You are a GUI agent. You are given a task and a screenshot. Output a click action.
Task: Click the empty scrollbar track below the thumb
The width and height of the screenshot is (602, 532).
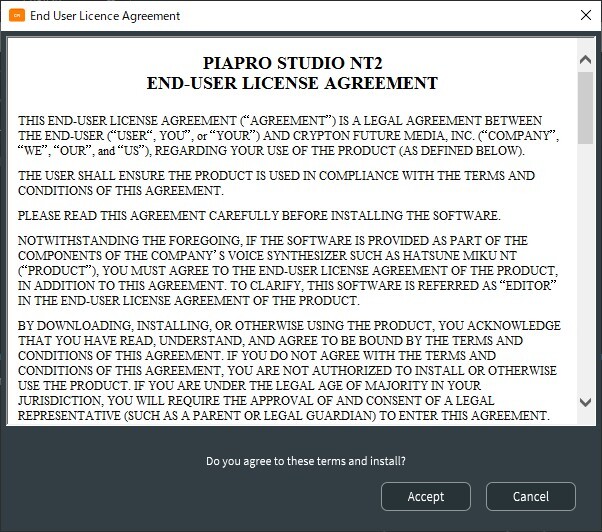[585, 269]
